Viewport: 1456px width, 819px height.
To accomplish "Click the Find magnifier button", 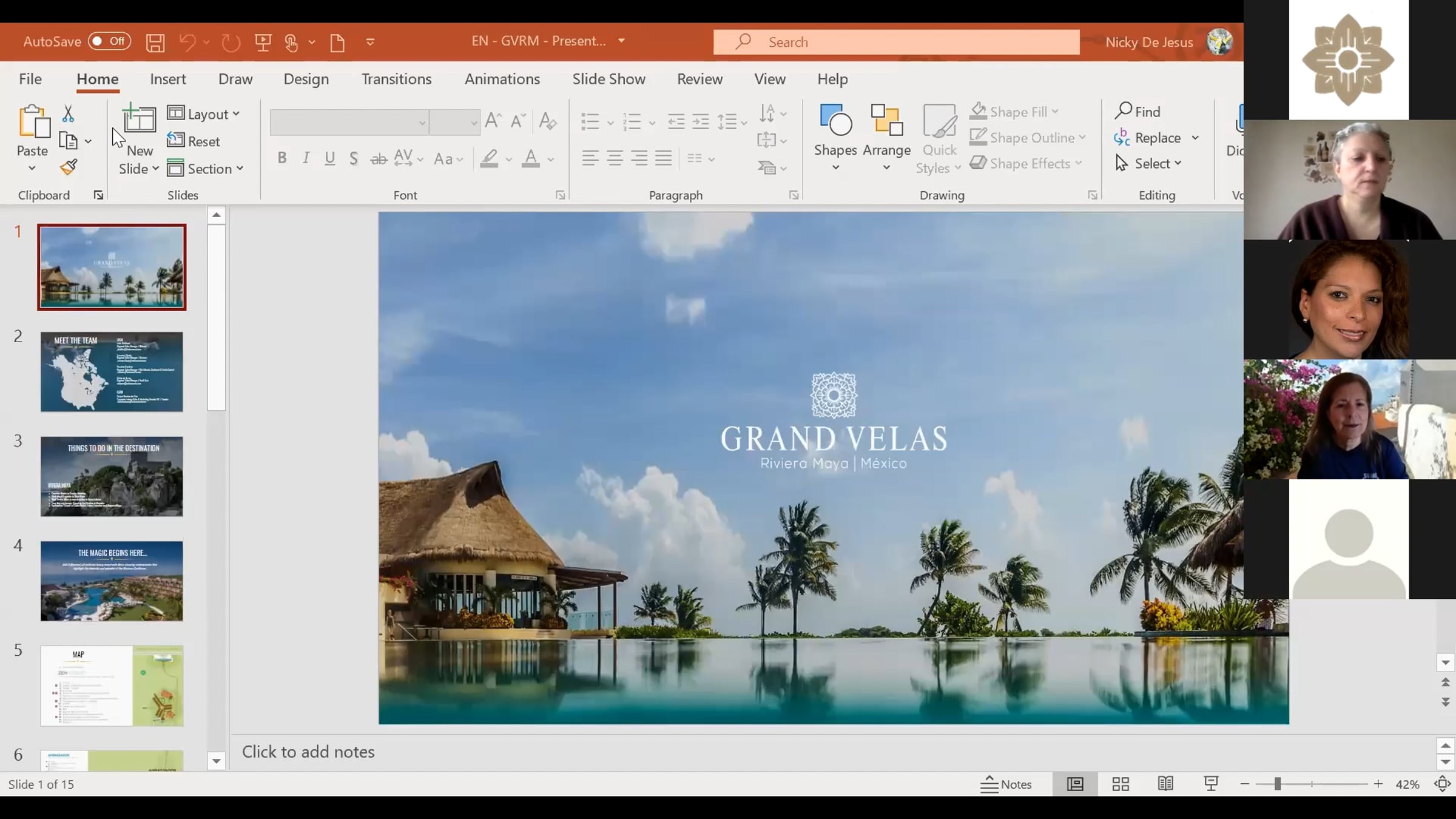I will pos(1137,112).
